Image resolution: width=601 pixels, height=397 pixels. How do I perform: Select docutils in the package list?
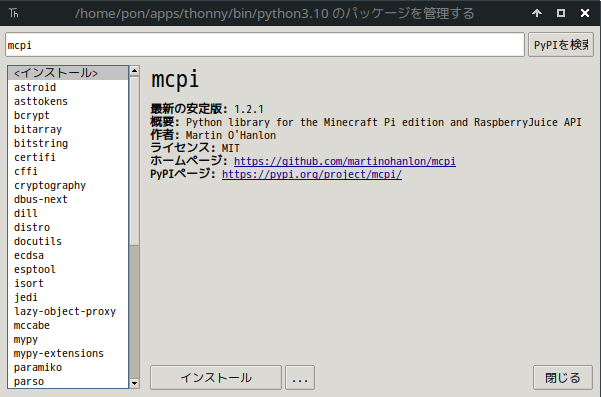pos(68,241)
